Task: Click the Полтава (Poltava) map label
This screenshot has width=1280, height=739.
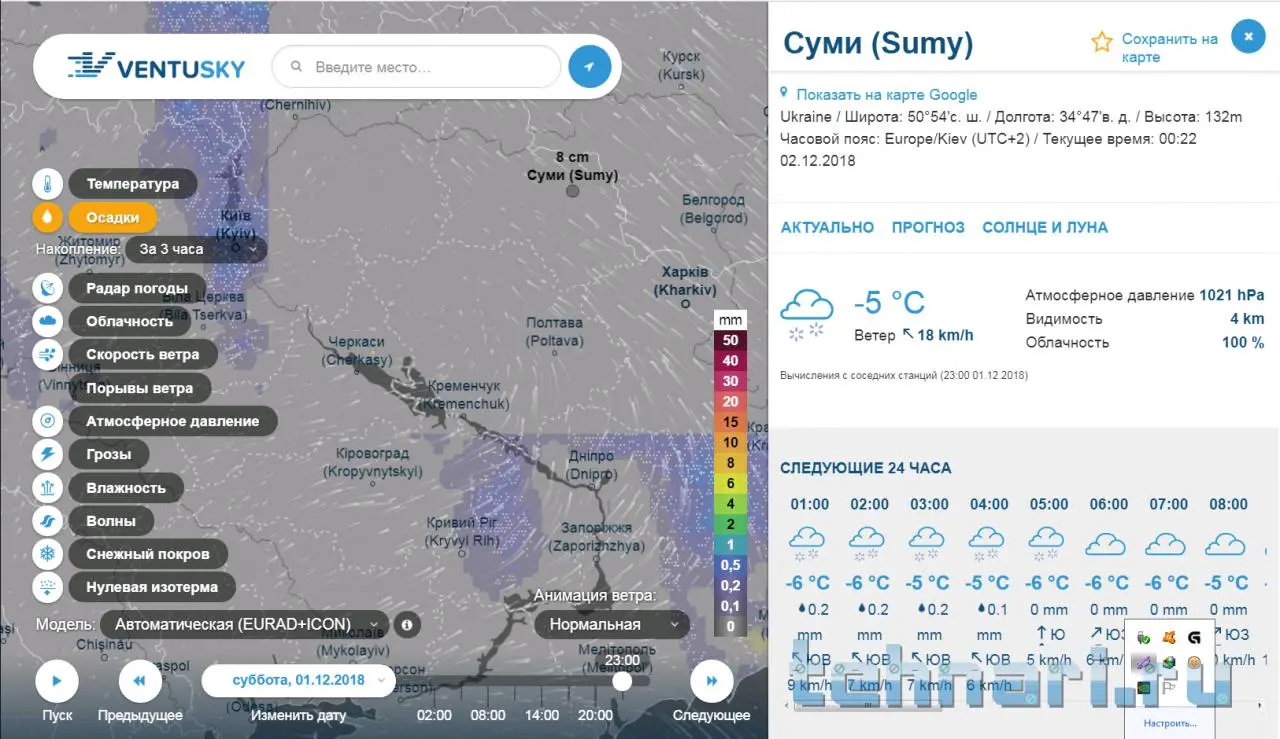Action: pos(555,332)
